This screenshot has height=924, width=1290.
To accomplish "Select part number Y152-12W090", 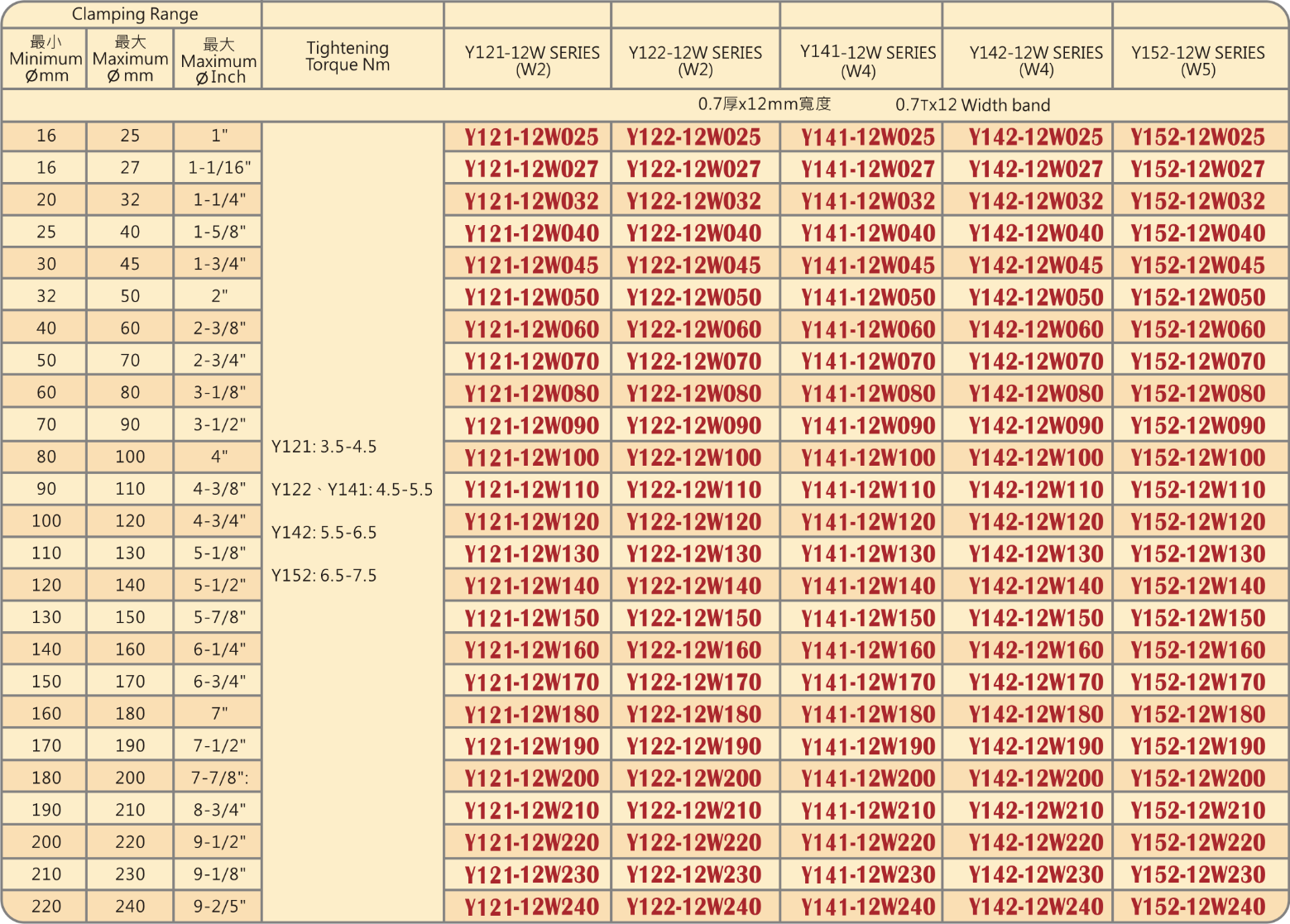I will (x=1198, y=426).
